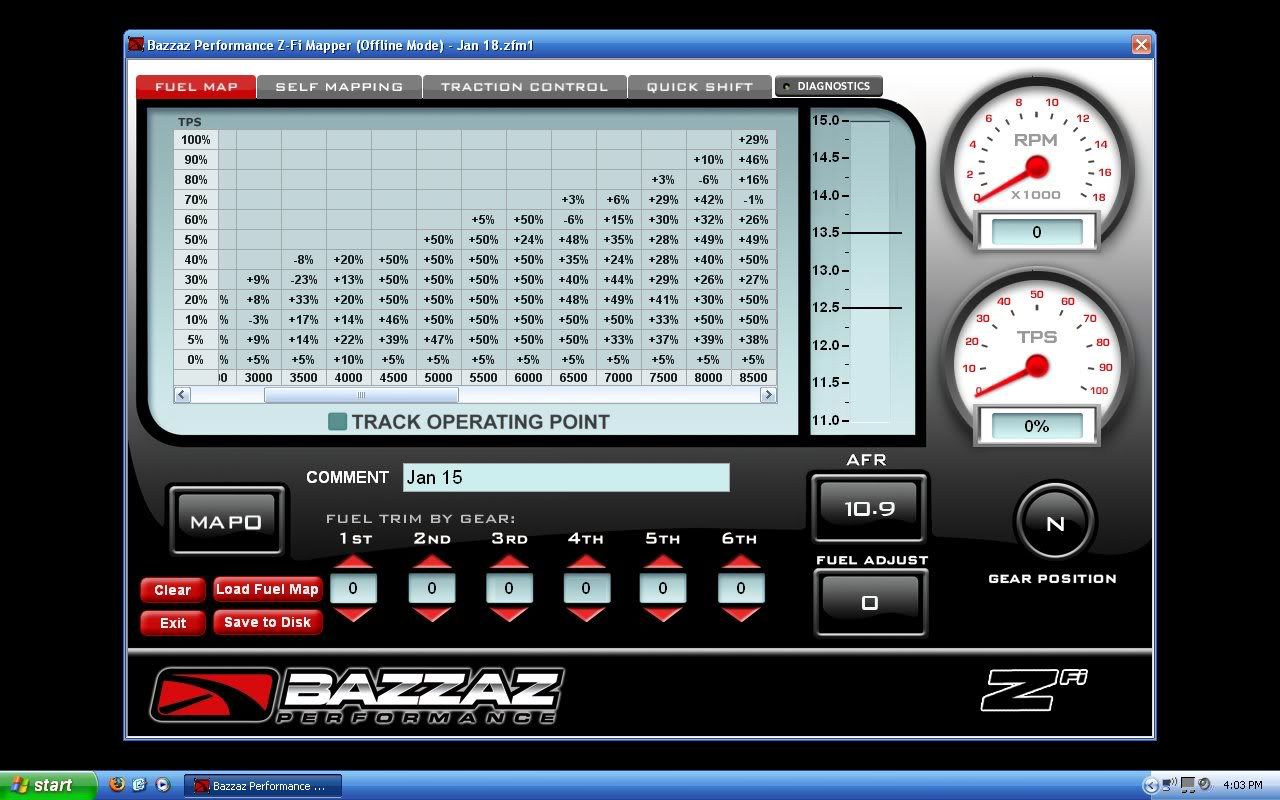Viewport: 1280px width, 800px height.
Task: Click the Bazzaz Performance taskbar button
Action: [x=264, y=786]
